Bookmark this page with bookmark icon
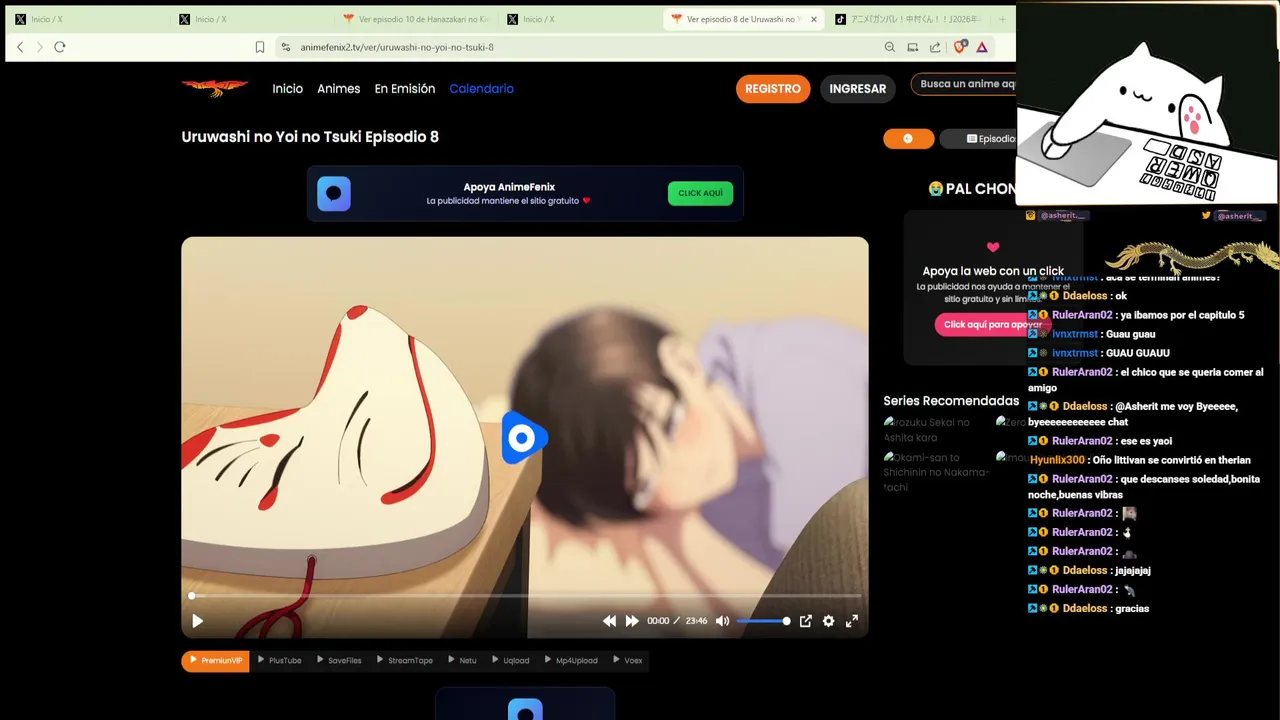This screenshot has width=1280, height=720. (260, 47)
